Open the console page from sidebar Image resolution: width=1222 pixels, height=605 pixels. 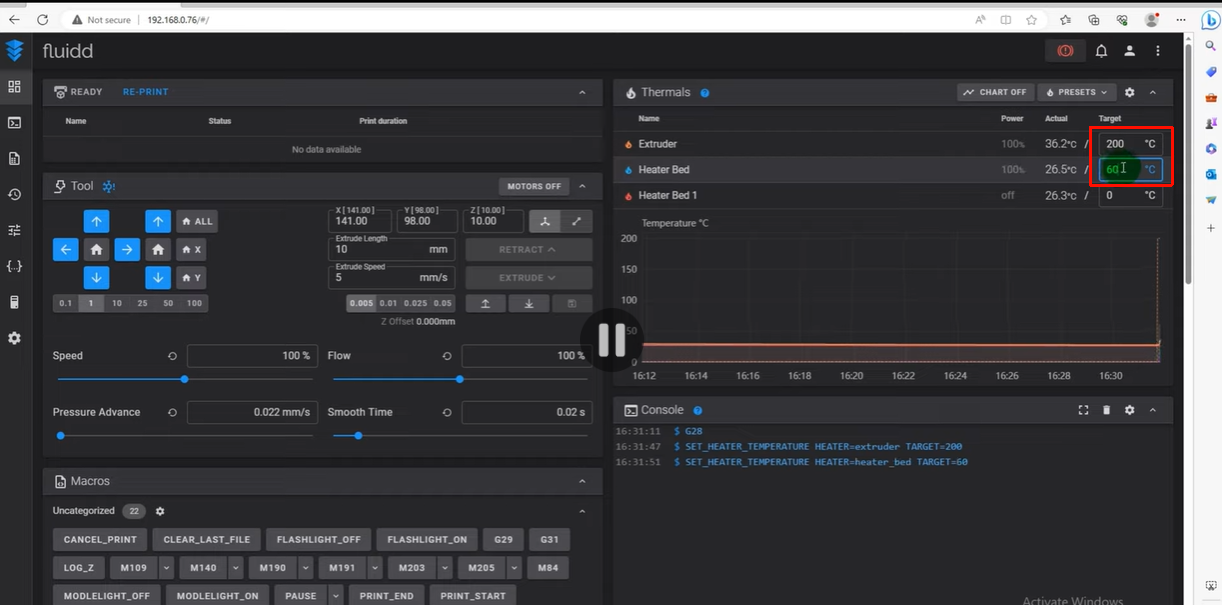tap(14, 123)
